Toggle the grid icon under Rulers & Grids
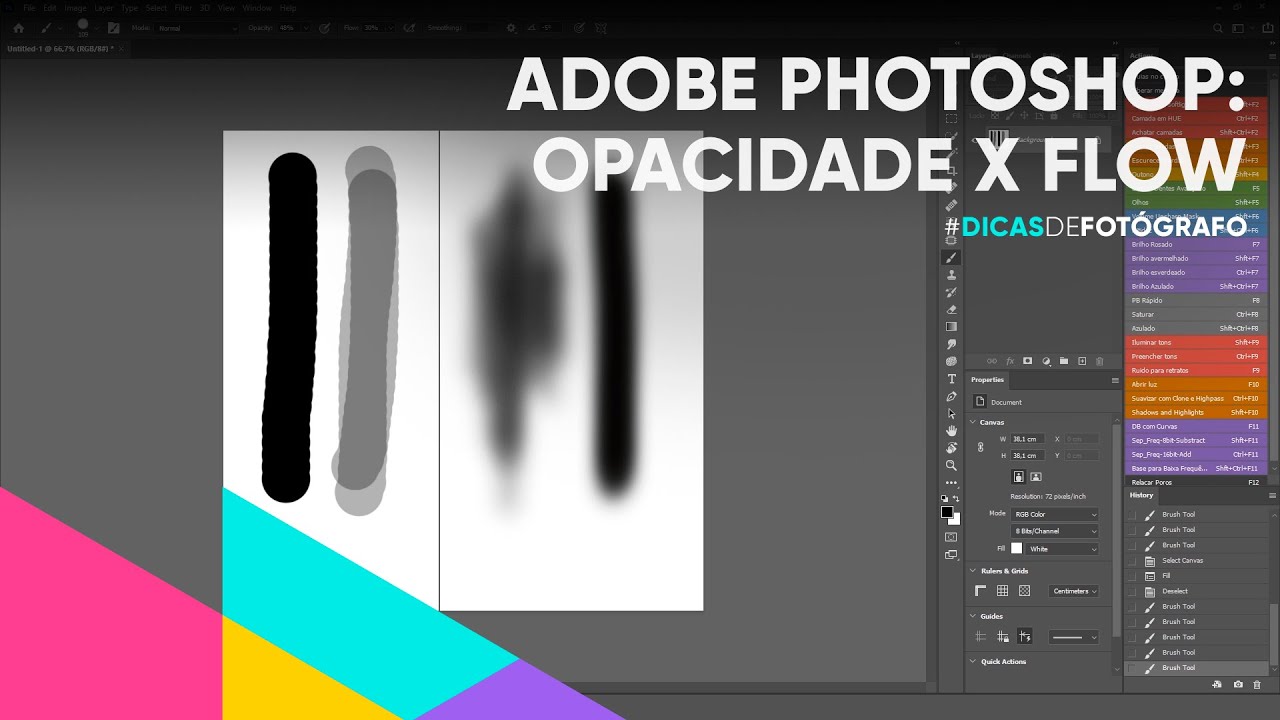This screenshot has height=720, width=1280. [x=1002, y=591]
